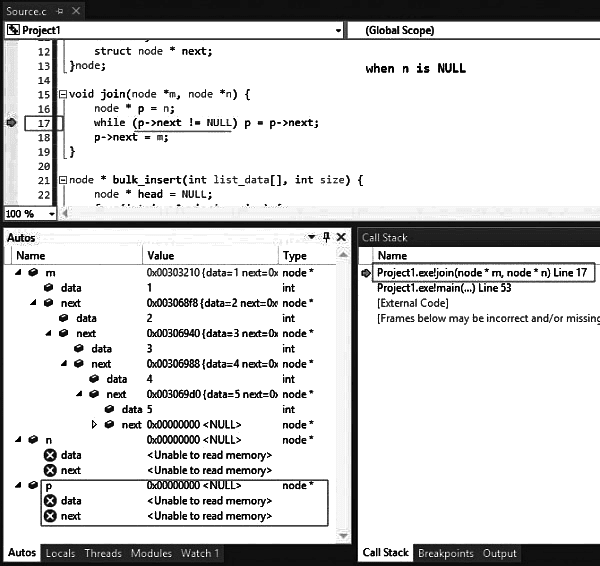
Task: Switch to the Locals tab
Action: (x=60, y=553)
